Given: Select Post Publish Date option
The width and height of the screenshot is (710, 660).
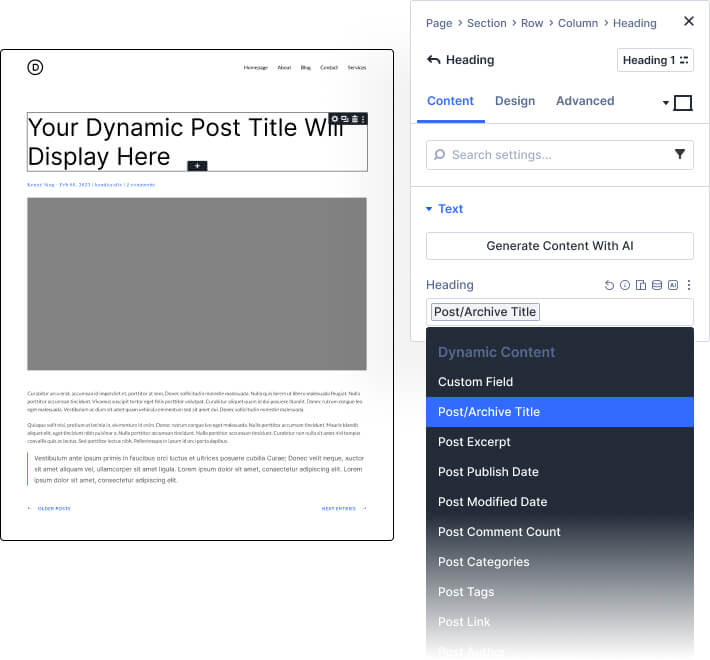Looking at the screenshot, I should pos(560,472).
